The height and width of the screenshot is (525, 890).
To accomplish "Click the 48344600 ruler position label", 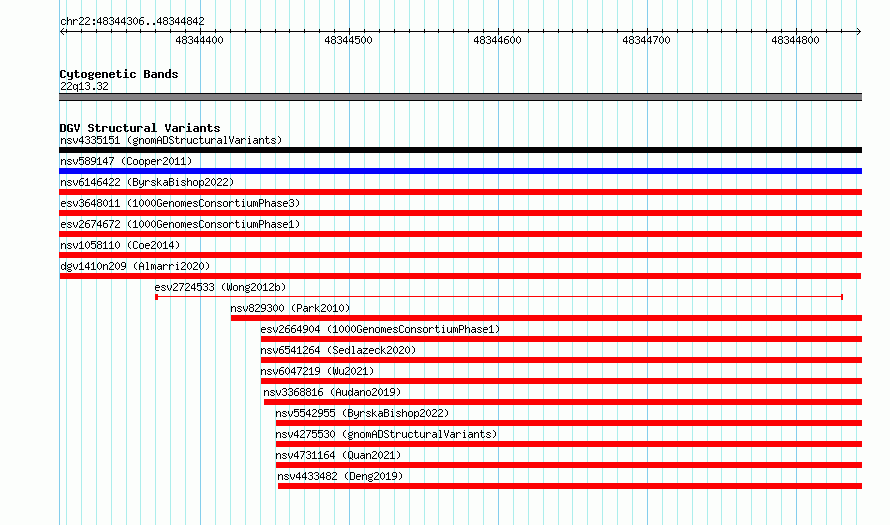I will 497,40.
